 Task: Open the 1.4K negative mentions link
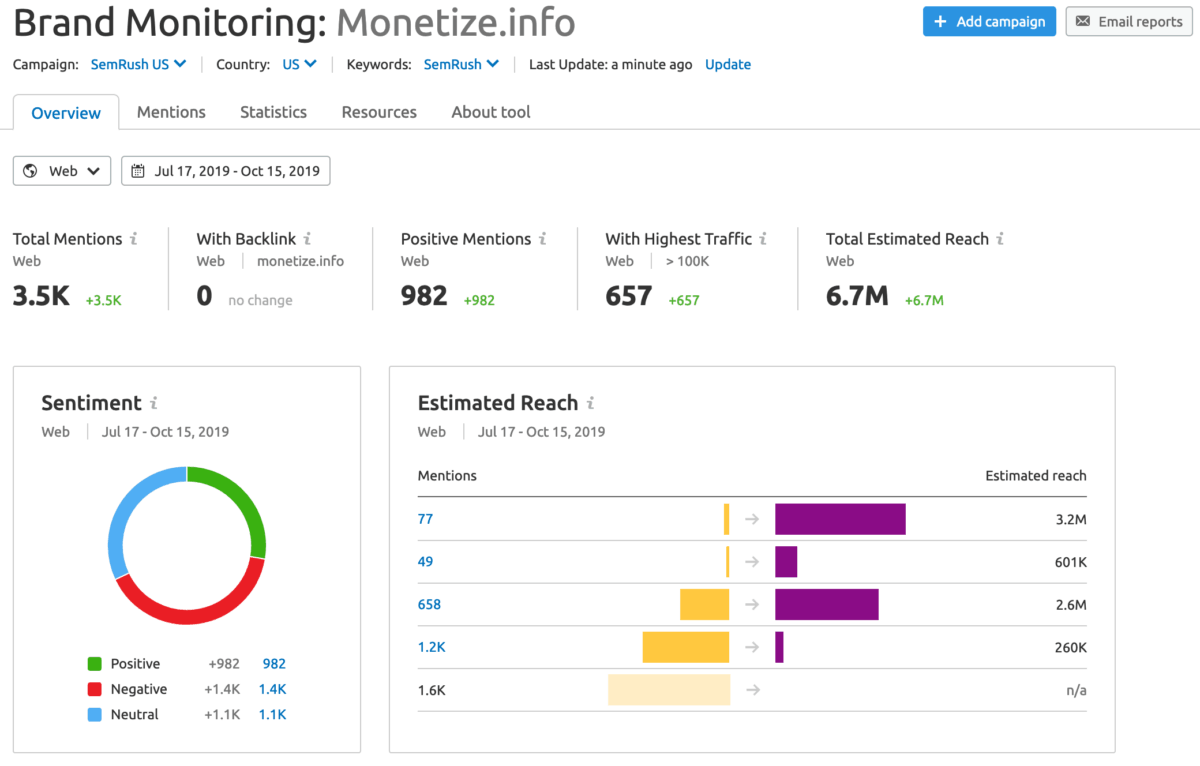point(273,689)
